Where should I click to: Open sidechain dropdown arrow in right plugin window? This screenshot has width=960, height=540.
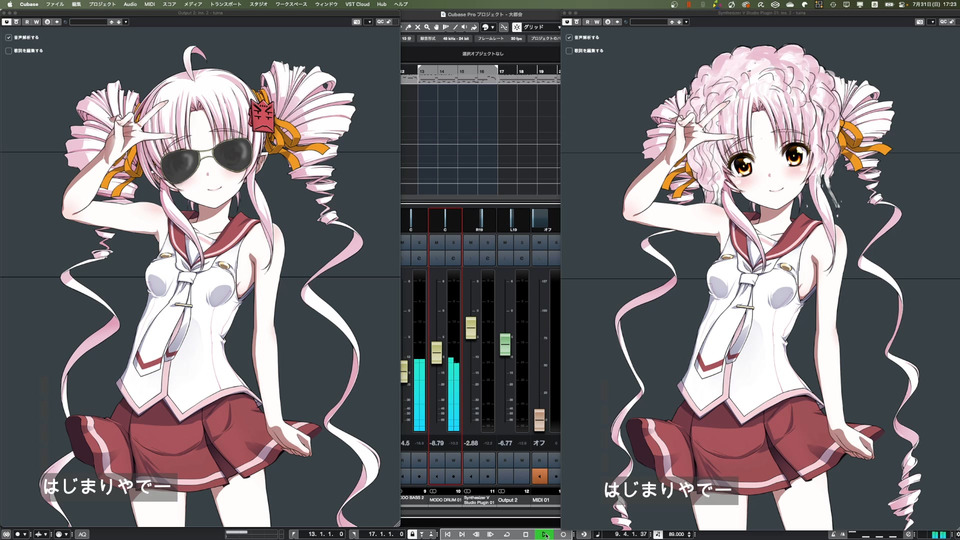tap(618, 22)
